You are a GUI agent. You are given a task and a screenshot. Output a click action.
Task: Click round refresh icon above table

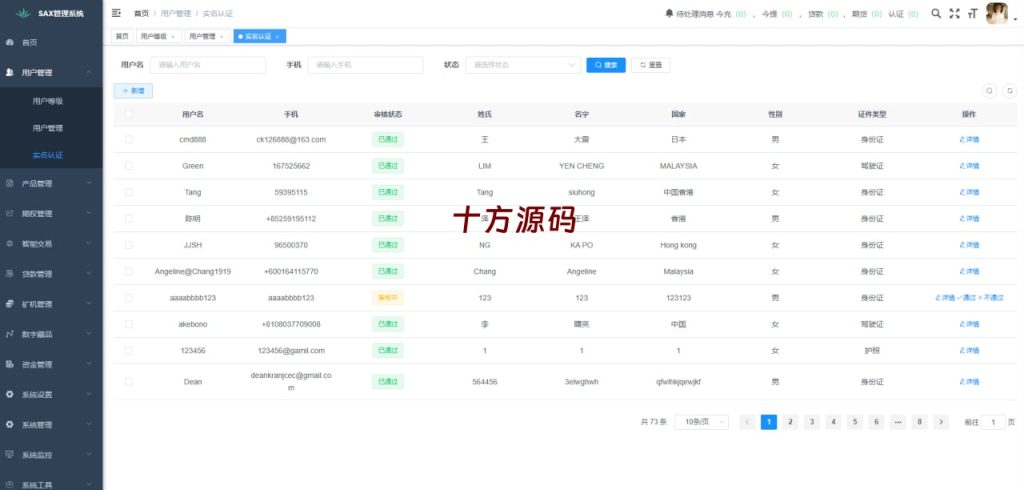tap(1010, 91)
